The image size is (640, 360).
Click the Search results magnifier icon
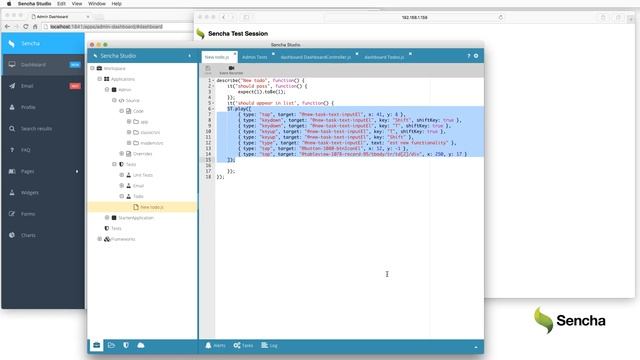coord(12,129)
